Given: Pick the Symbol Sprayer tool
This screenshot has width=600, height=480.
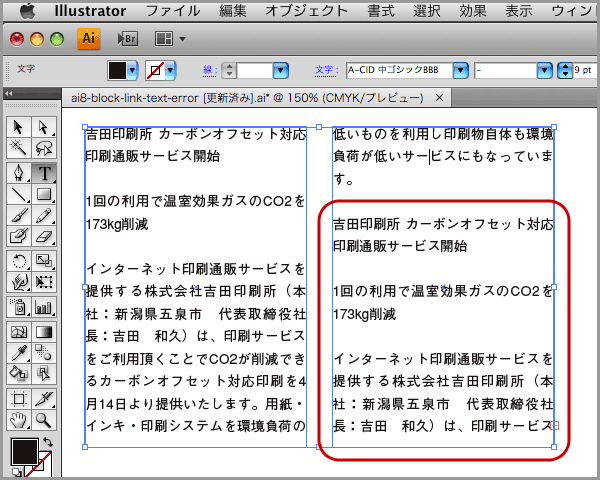Looking at the screenshot, I should click(x=18, y=307).
